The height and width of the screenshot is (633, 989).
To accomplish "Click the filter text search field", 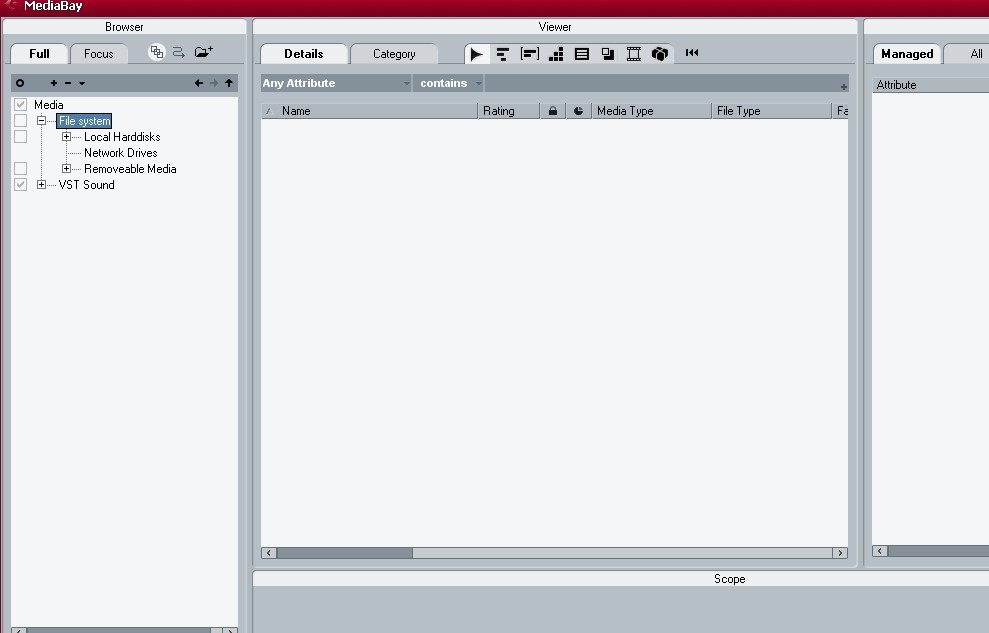I will pos(661,83).
